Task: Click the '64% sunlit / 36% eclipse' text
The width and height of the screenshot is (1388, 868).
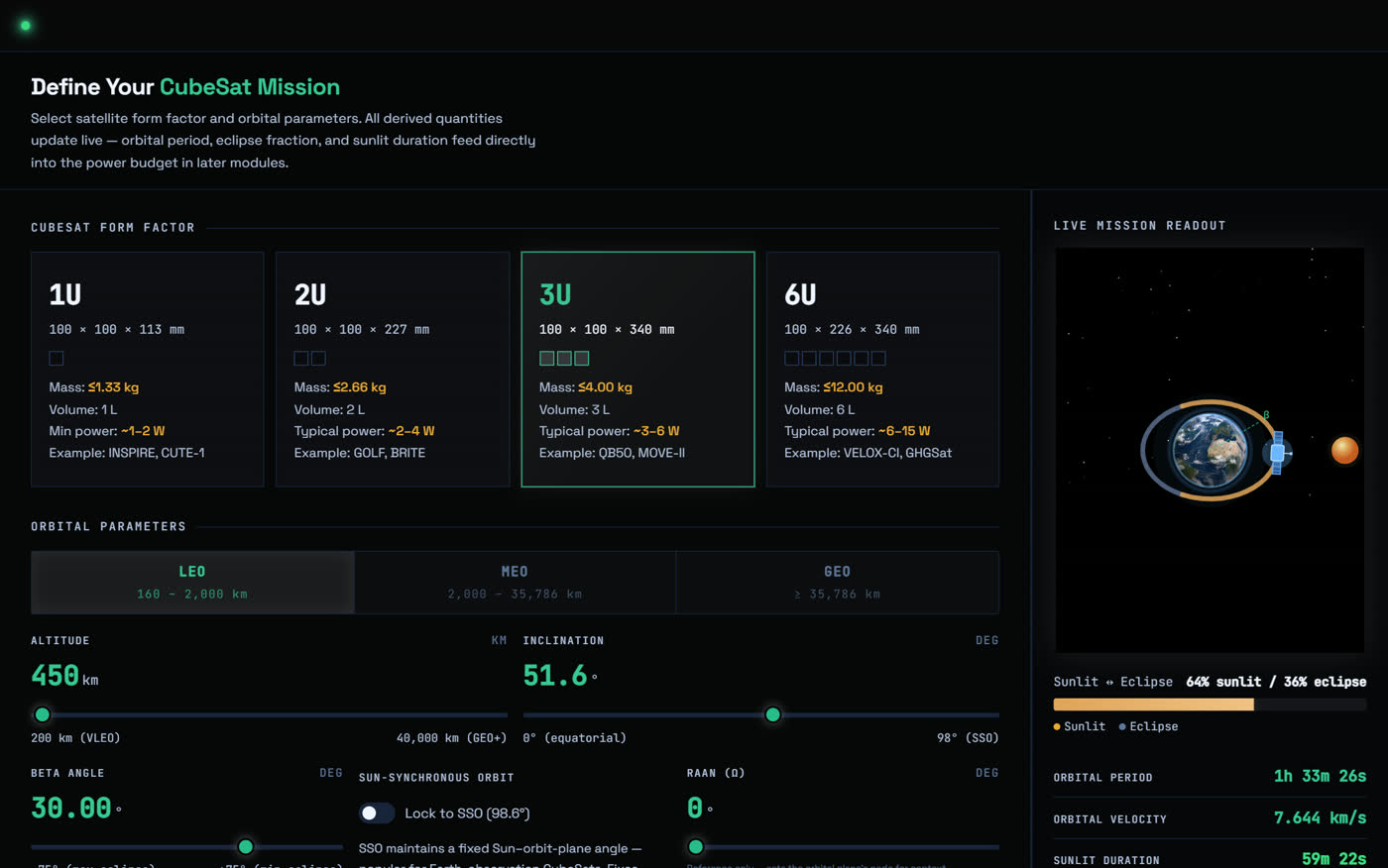Action: coord(1276,682)
